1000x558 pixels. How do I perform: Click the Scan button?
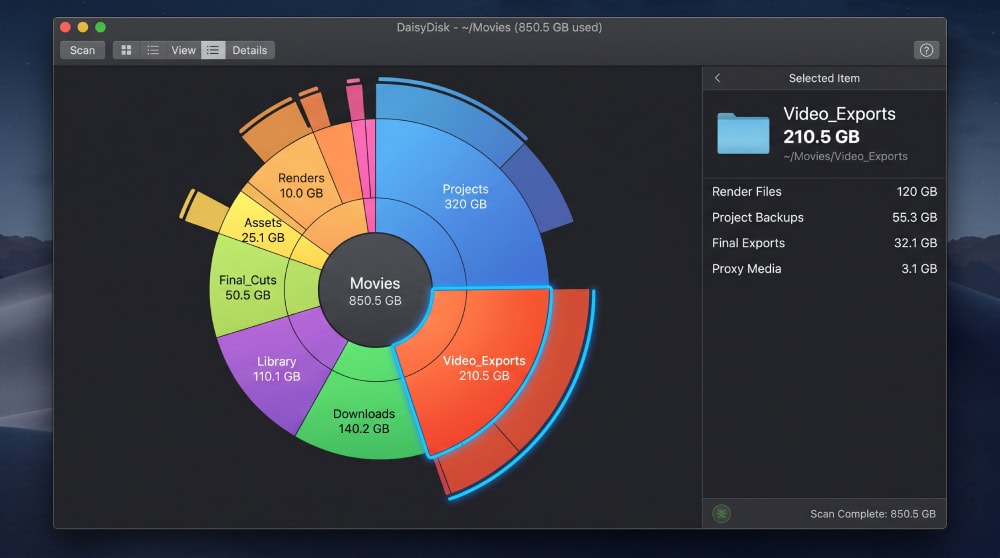pos(82,50)
